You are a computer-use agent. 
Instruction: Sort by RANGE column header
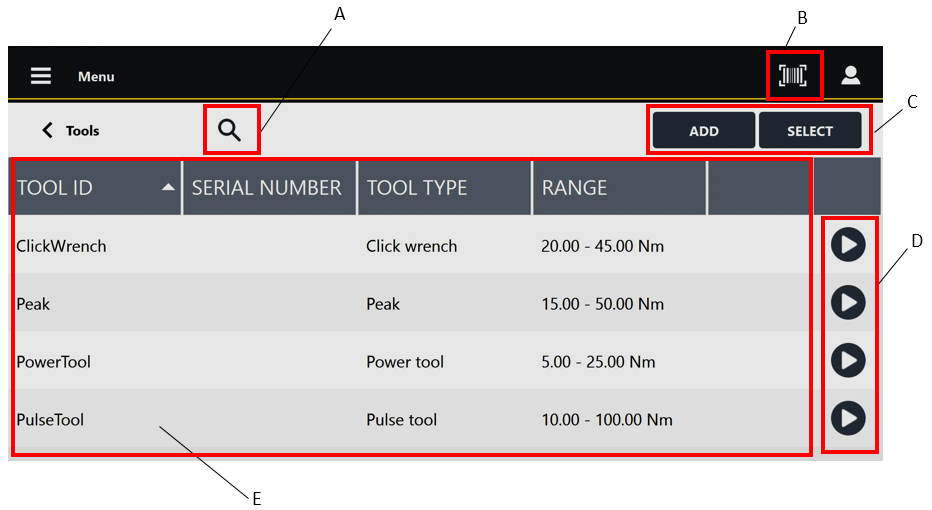point(575,188)
